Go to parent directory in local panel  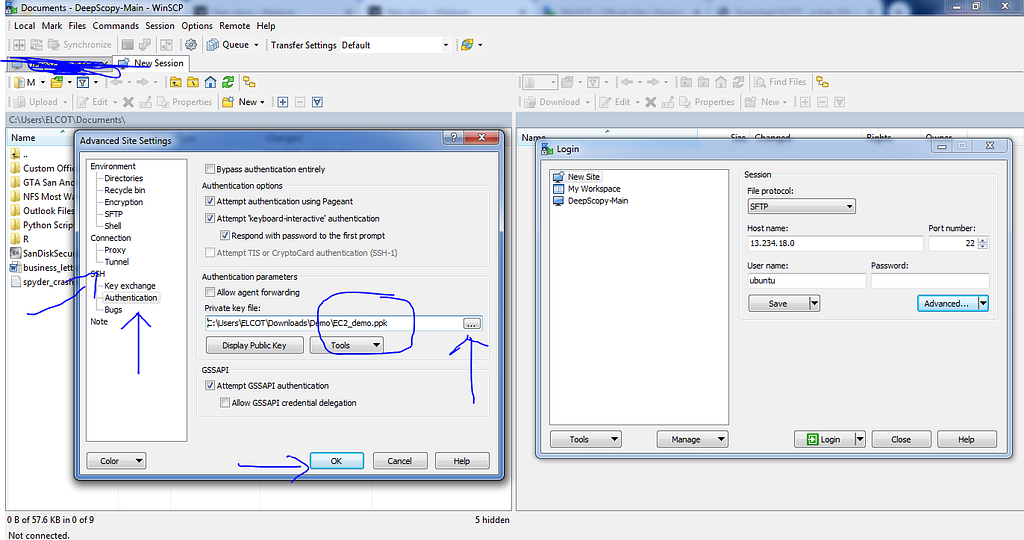(176, 82)
